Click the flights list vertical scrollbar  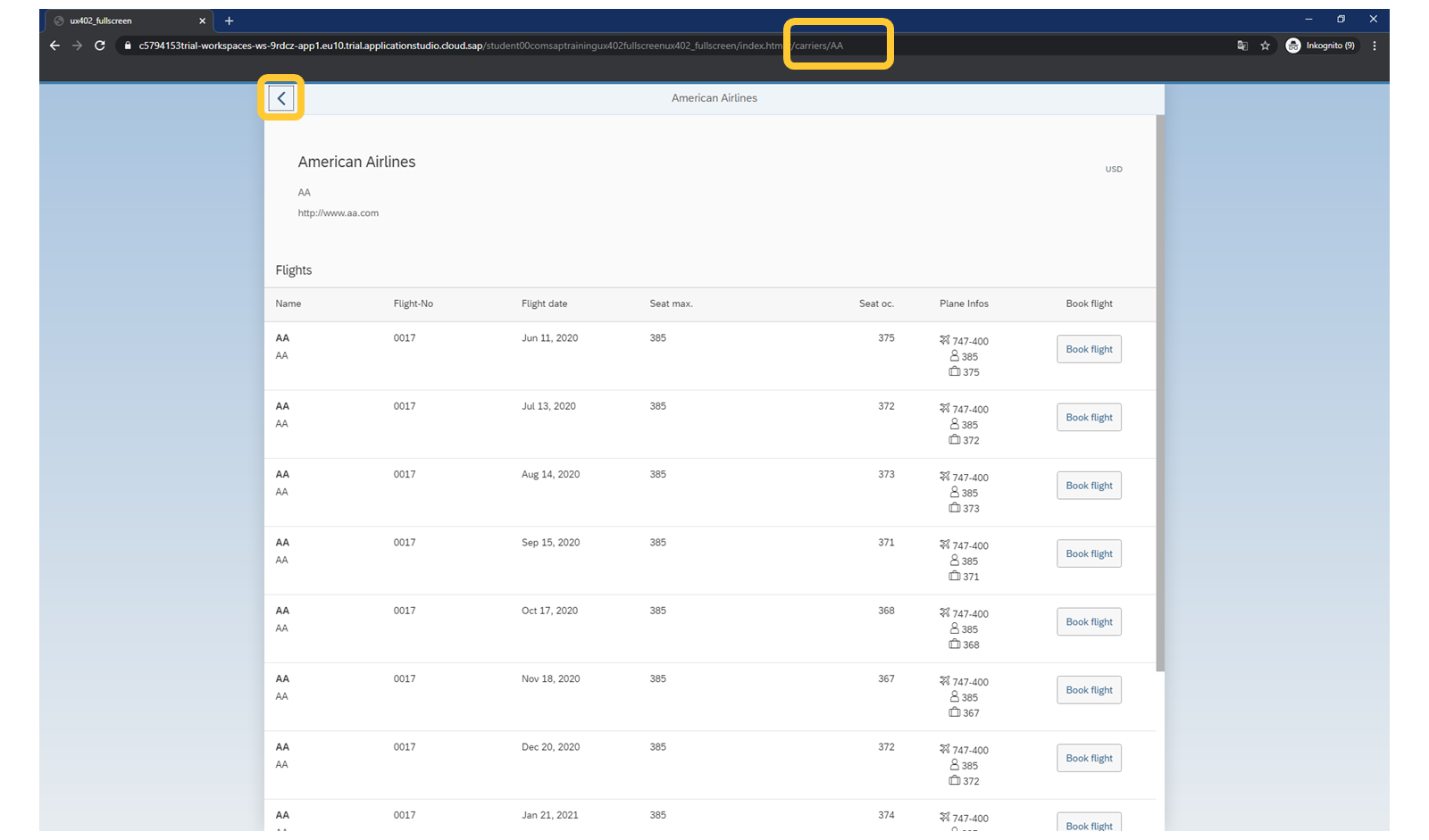1160,393
